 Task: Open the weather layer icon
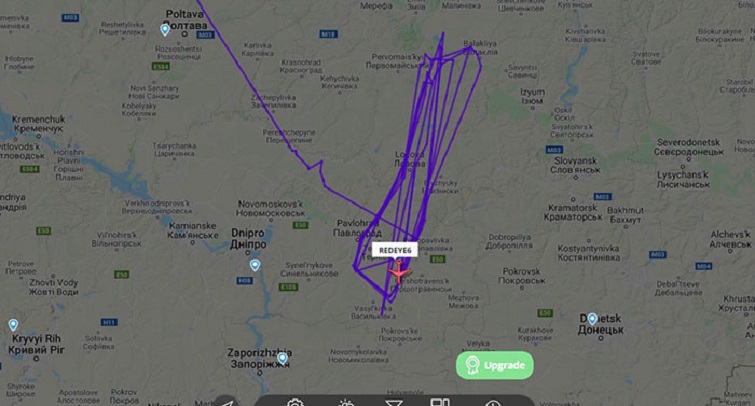(346, 403)
